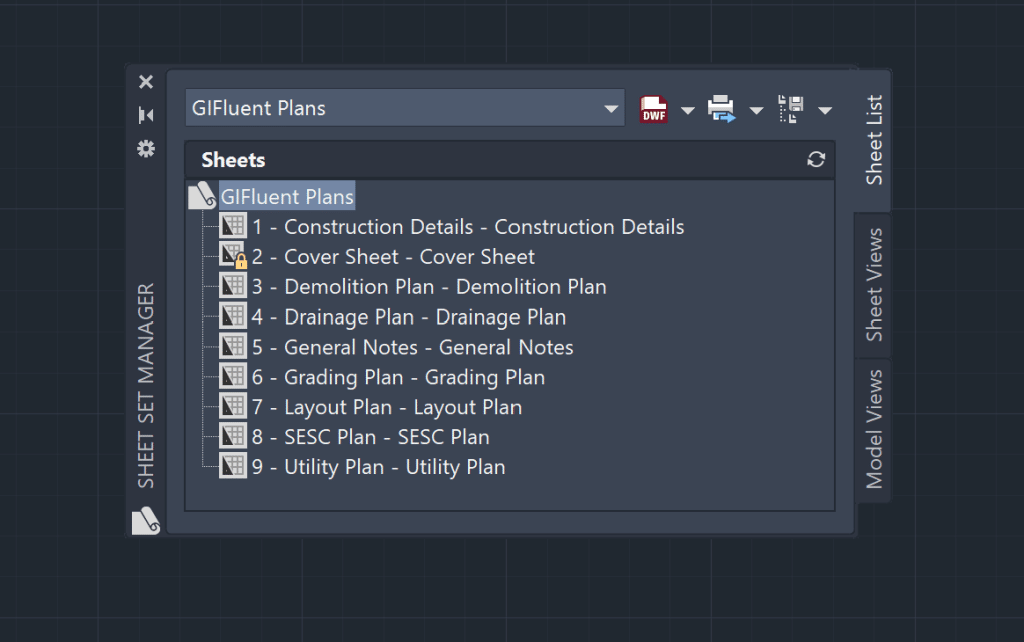Viewport: 1024px width, 642px height.
Task: Refresh the sheet set list
Action: coord(816,159)
